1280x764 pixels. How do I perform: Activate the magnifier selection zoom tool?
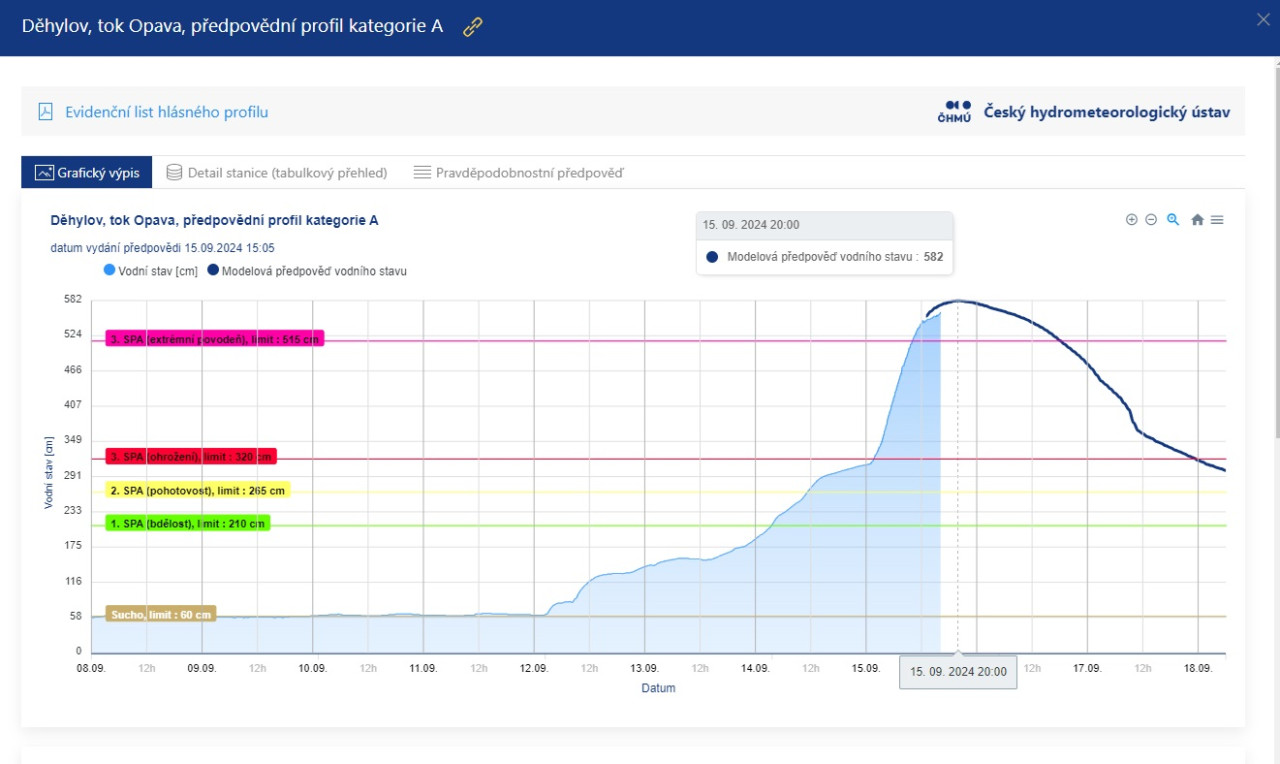coord(1173,220)
